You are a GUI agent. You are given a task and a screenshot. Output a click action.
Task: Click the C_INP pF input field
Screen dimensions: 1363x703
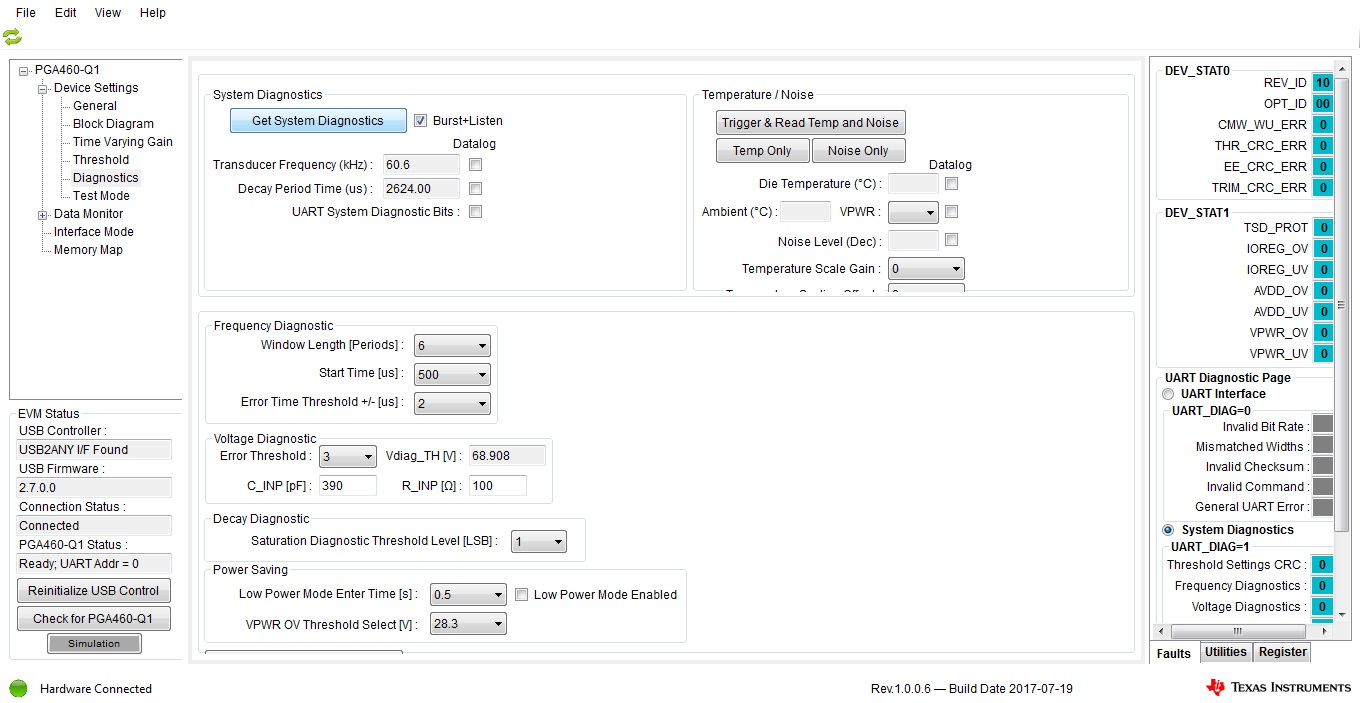coord(348,486)
